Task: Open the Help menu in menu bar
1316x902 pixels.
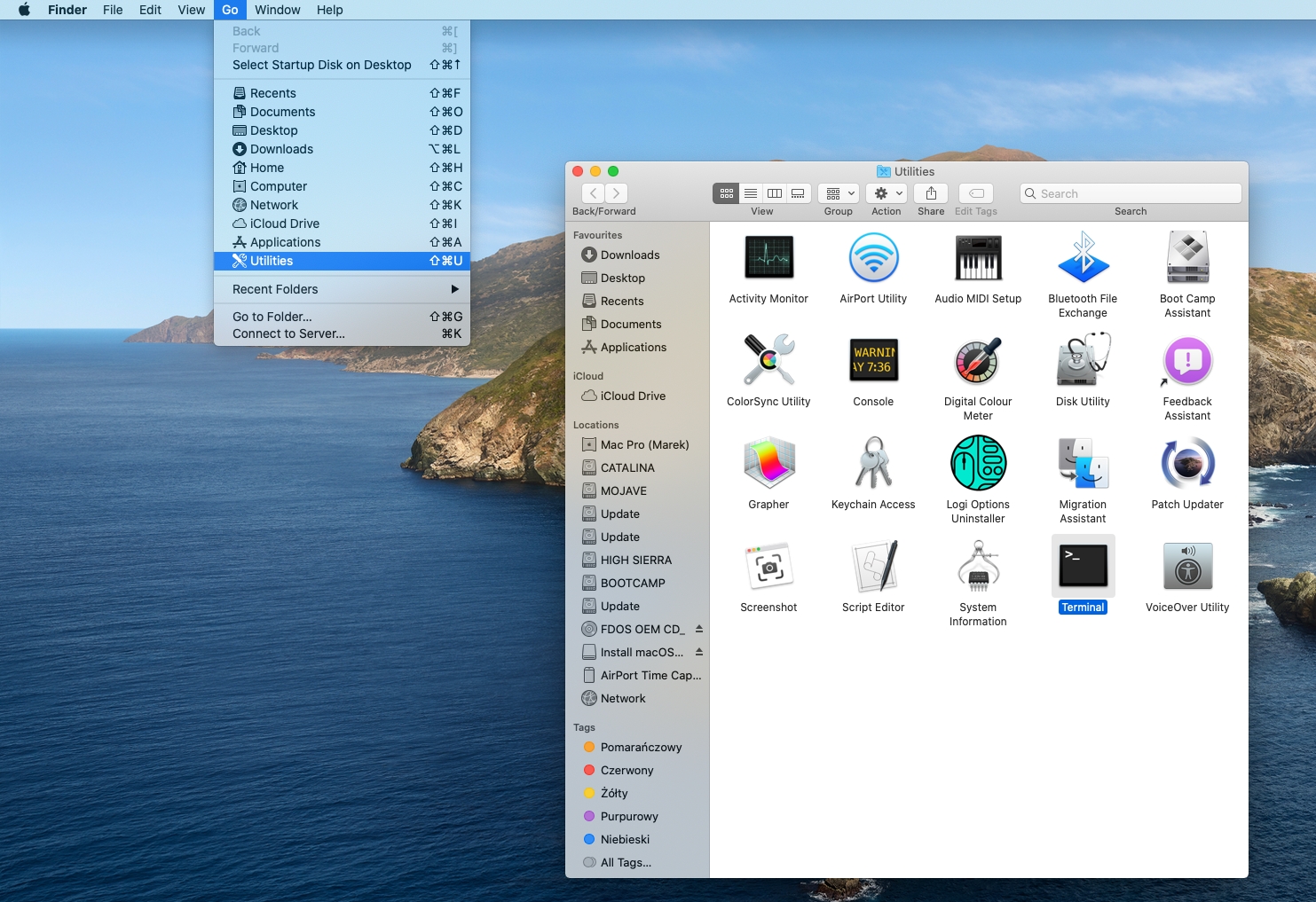Action: tap(330, 10)
